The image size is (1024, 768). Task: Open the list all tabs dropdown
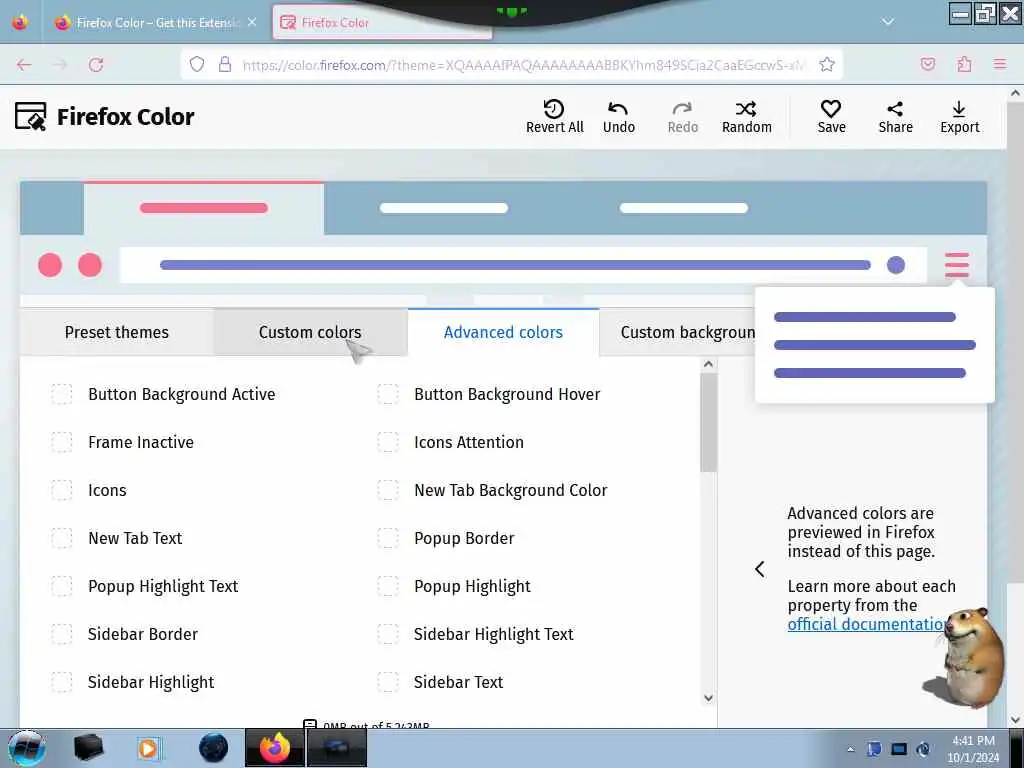coord(888,22)
